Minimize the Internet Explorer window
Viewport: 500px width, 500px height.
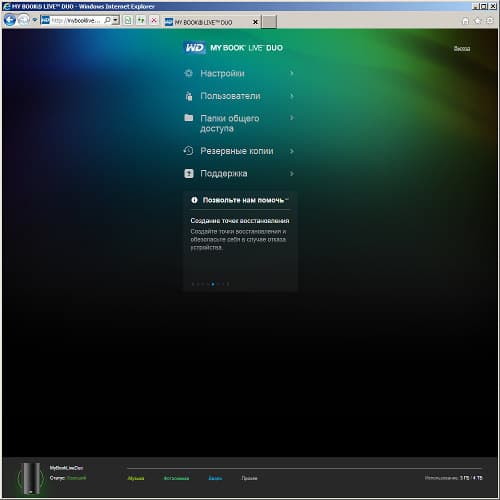[476, 6]
